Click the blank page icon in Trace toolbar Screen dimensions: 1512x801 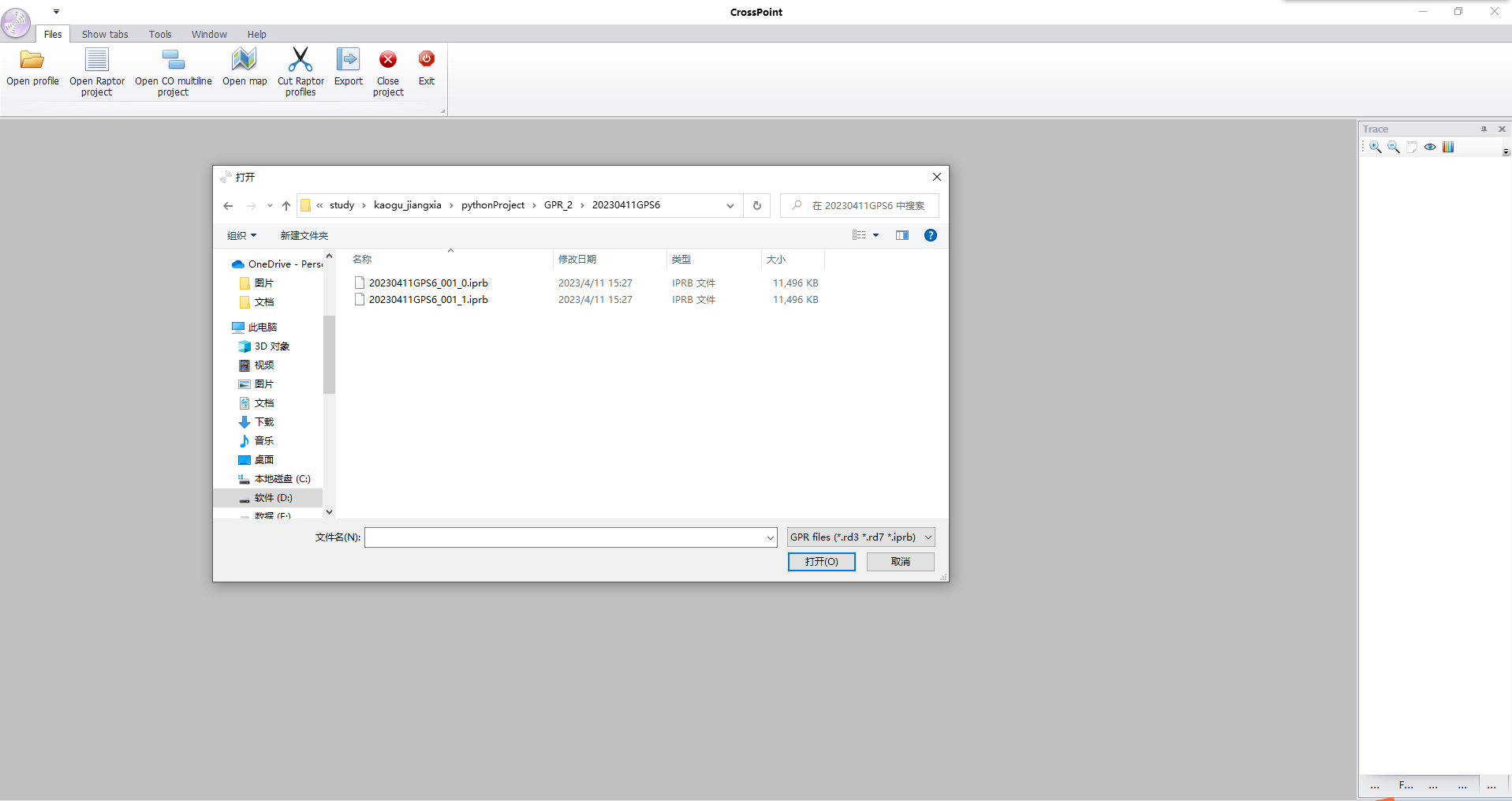point(1411,147)
